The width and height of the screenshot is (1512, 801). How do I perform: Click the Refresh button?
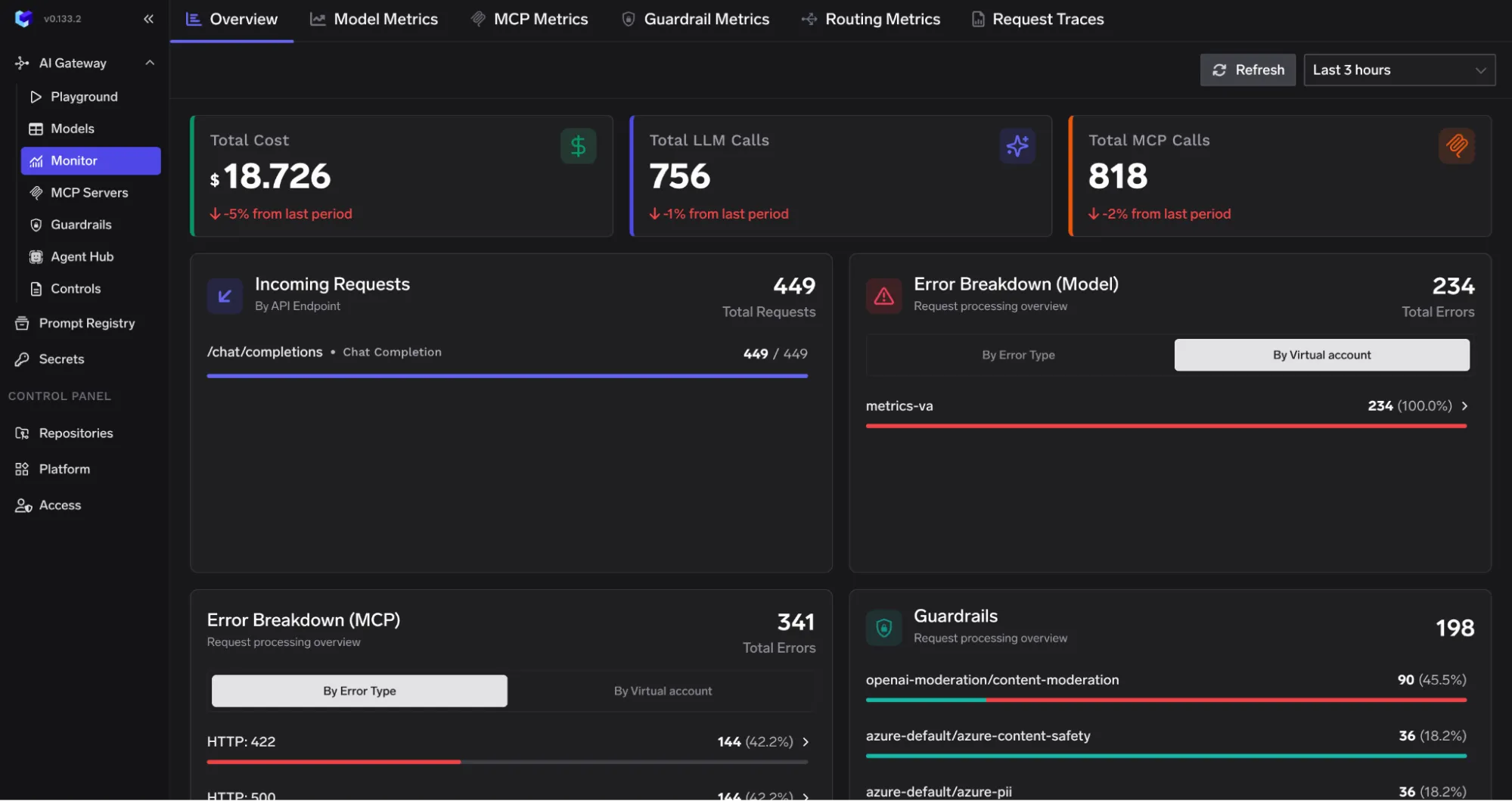coord(1247,70)
